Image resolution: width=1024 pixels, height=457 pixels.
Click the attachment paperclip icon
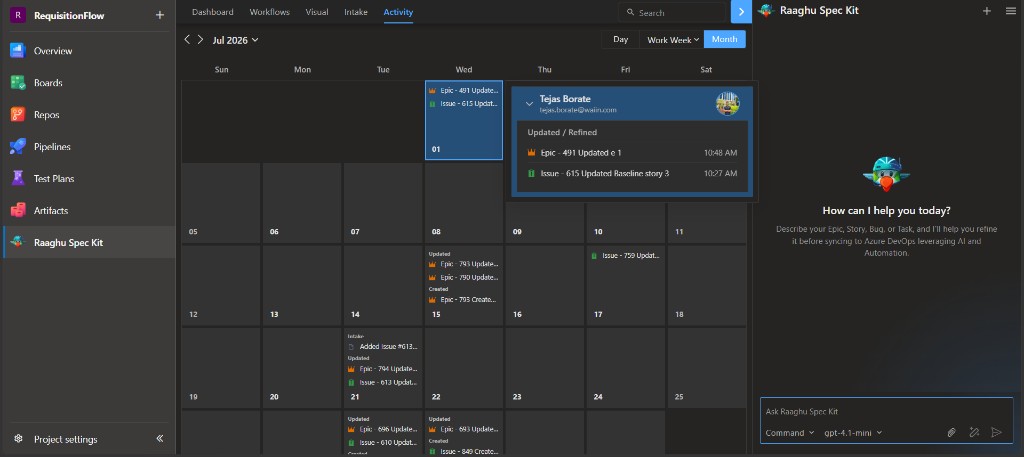pos(952,432)
